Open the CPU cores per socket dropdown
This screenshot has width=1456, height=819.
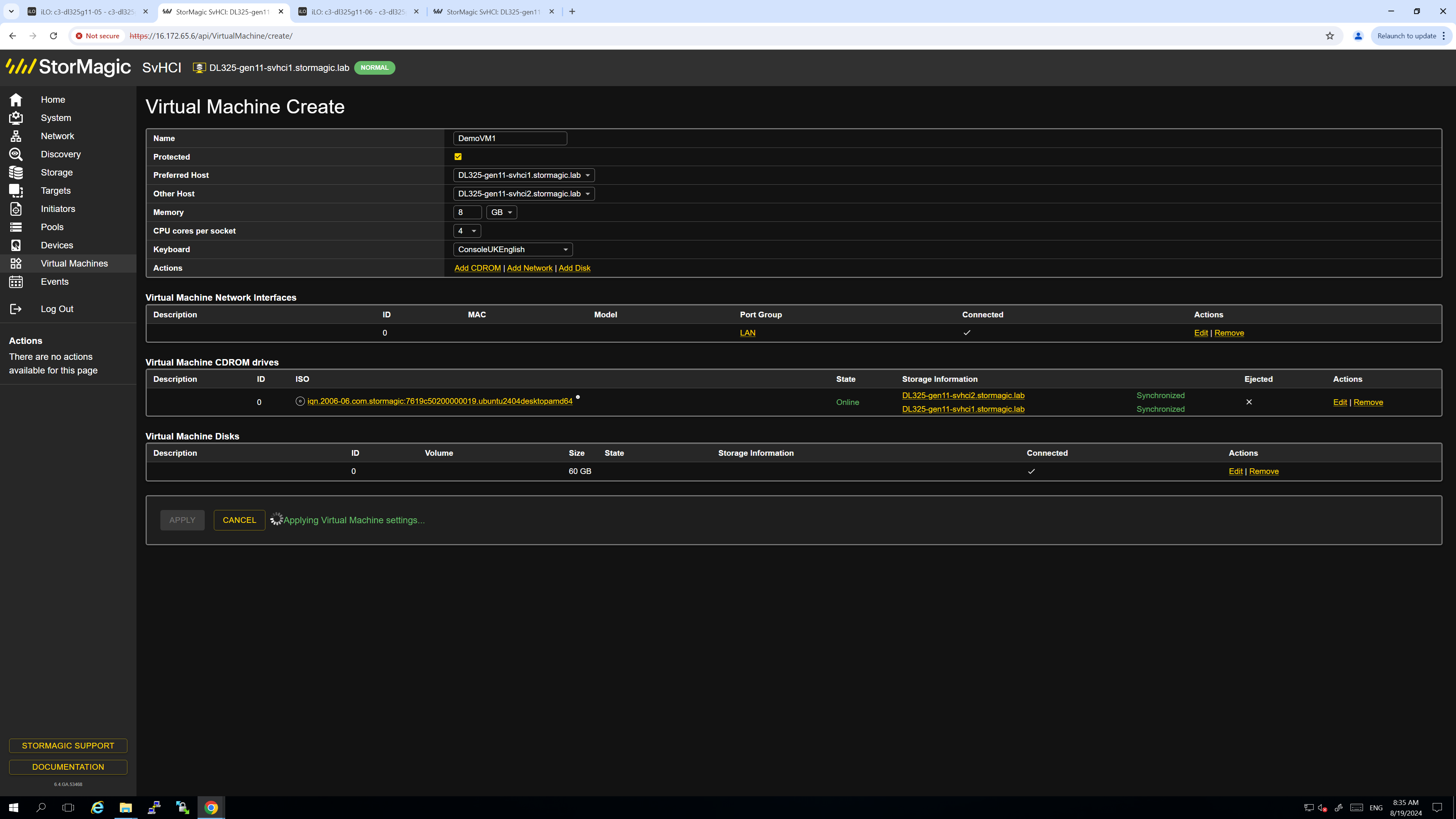click(467, 231)
